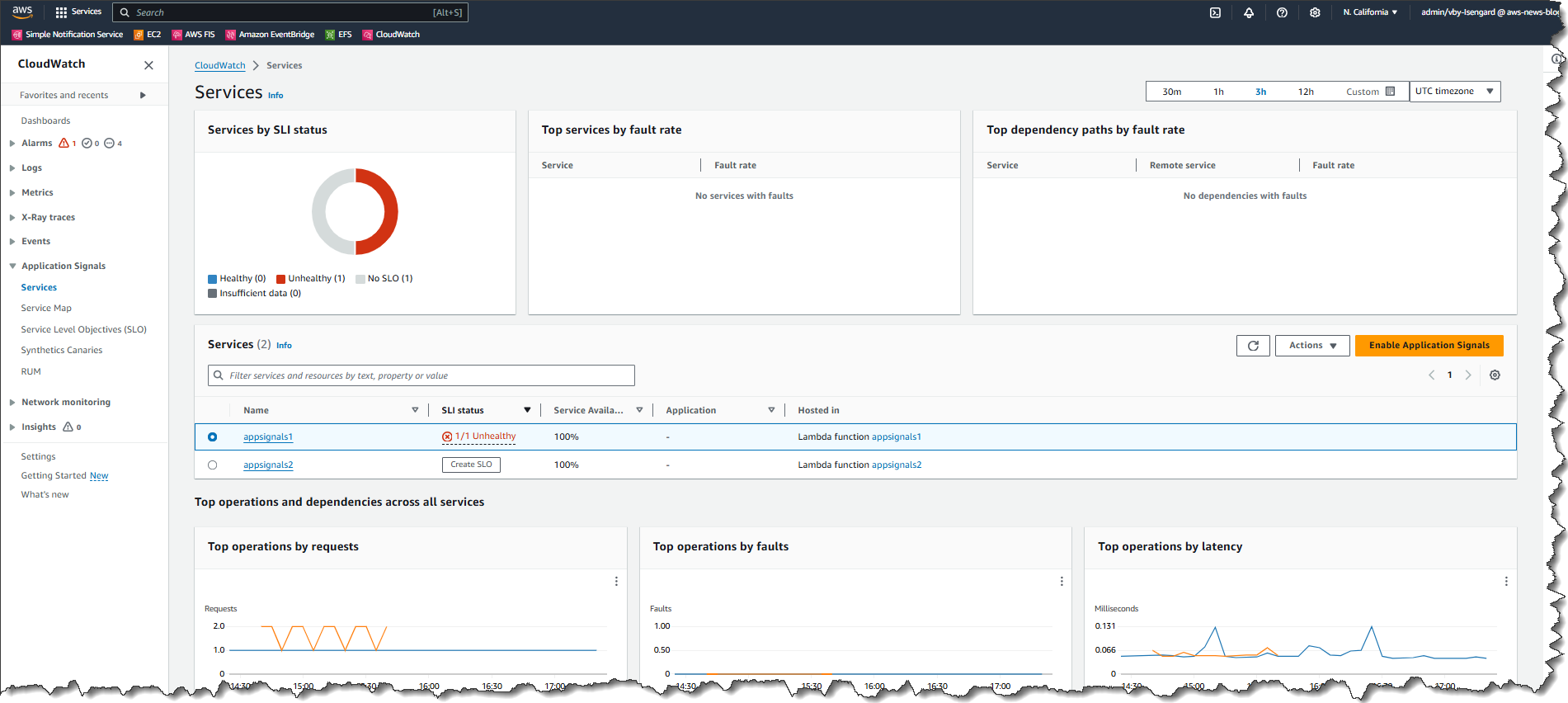The image size is (1568, 703).
Task: Open the Services grid menu
Action: click(x=78, y=12)
